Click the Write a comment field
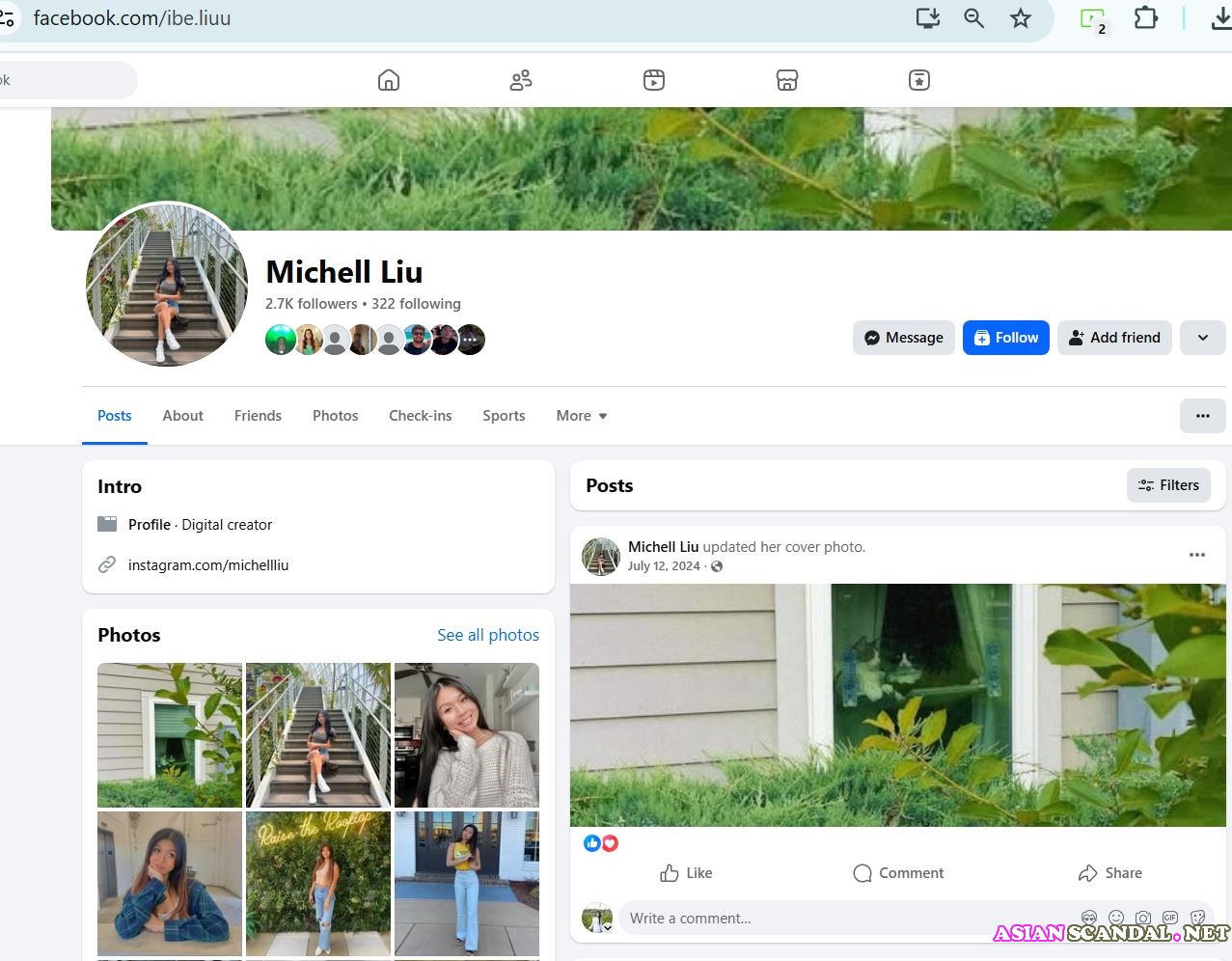 (x=849, y=919)
